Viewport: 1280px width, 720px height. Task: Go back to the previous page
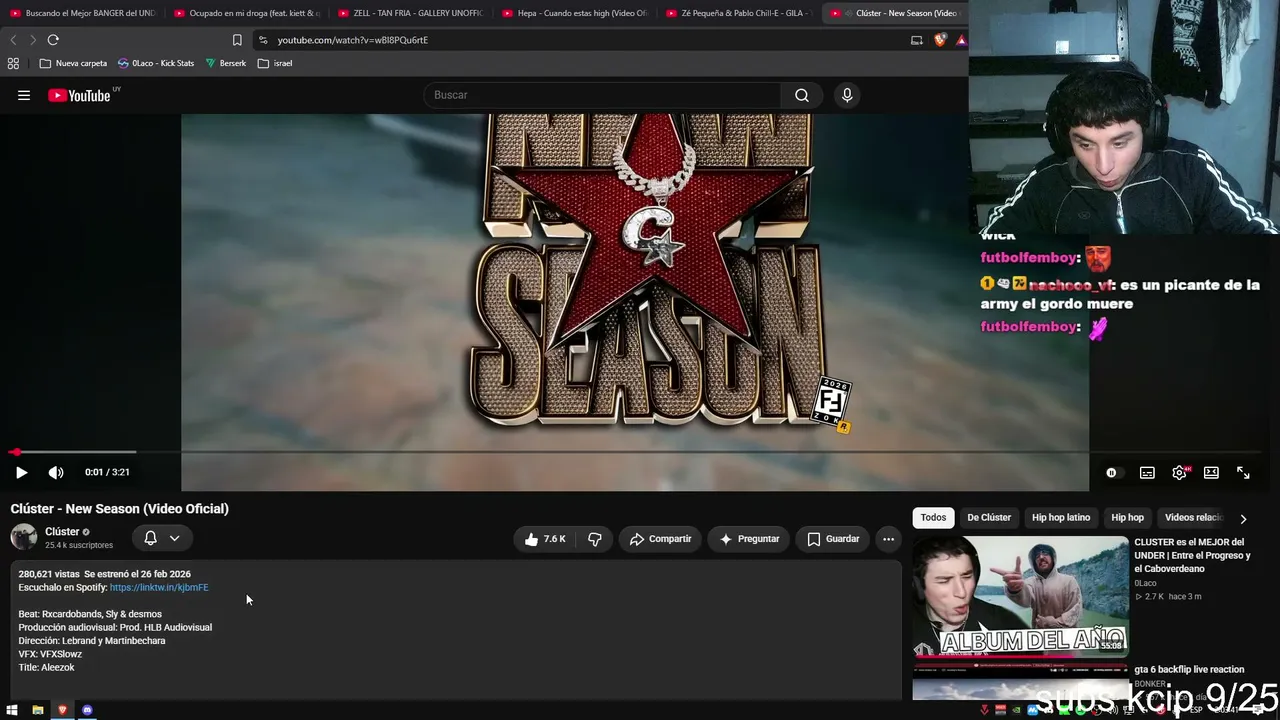13,40
